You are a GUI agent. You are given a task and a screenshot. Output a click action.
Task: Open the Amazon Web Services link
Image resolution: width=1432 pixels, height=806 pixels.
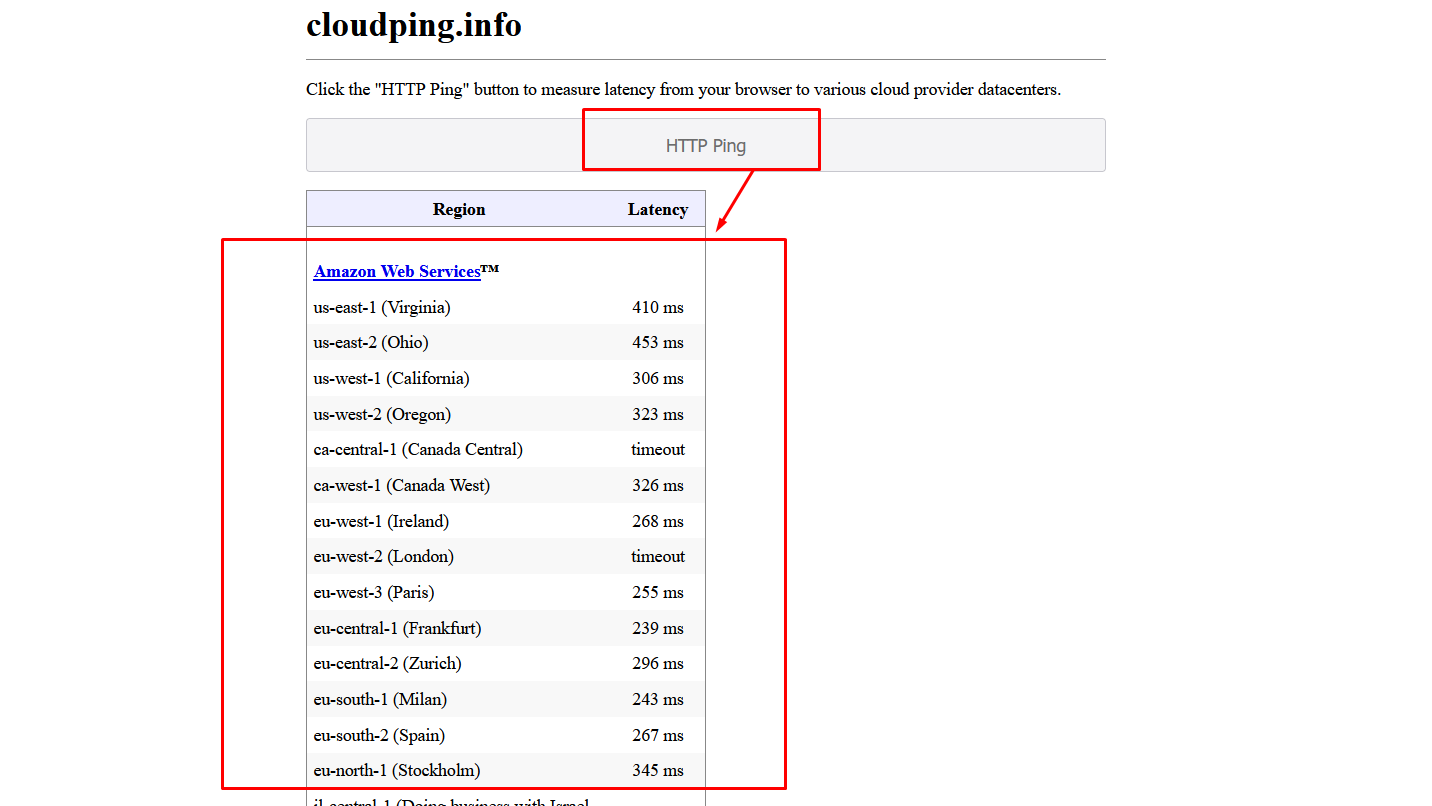point(397,271)
